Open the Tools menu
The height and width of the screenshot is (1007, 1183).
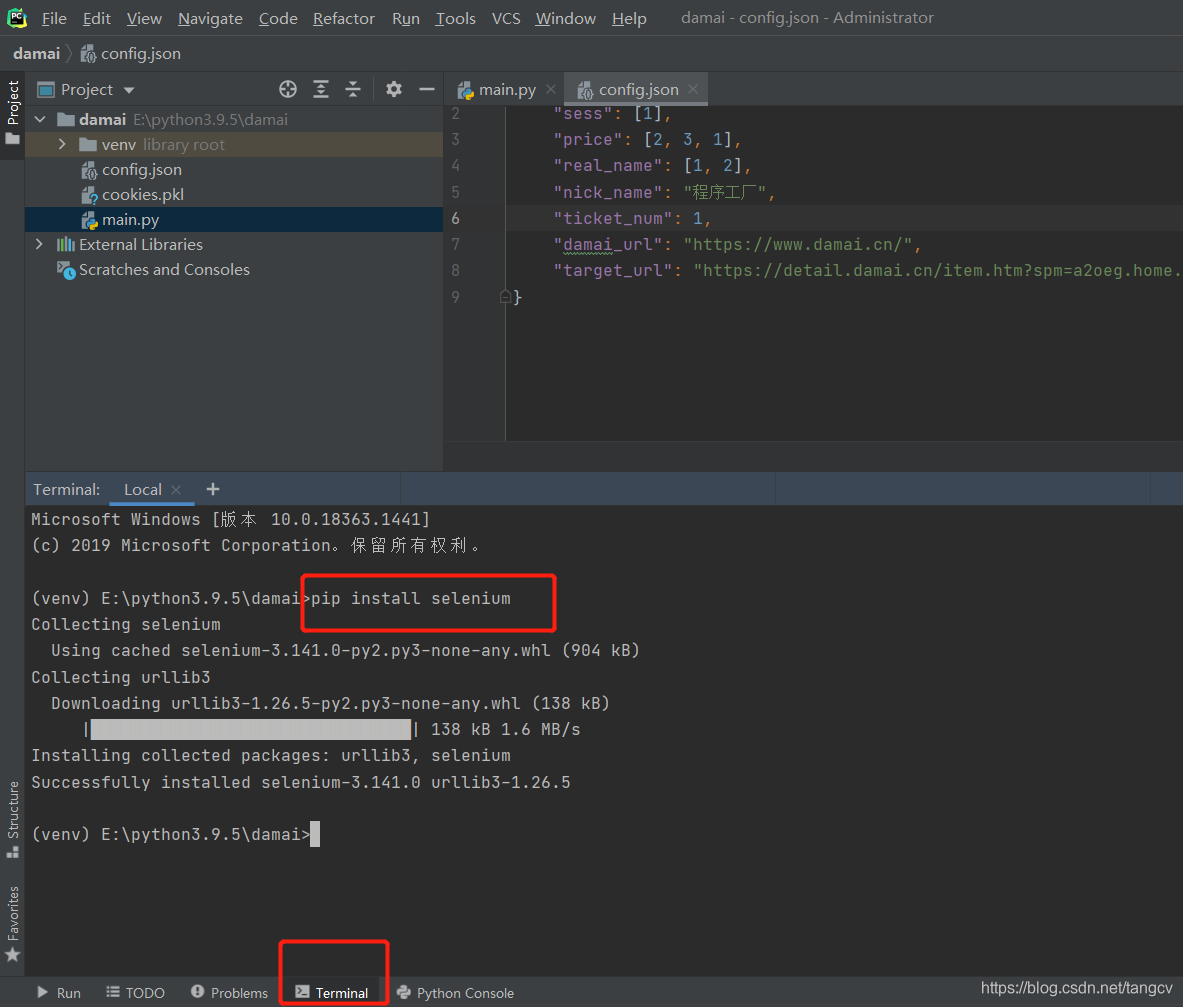(x=456, y=18)
